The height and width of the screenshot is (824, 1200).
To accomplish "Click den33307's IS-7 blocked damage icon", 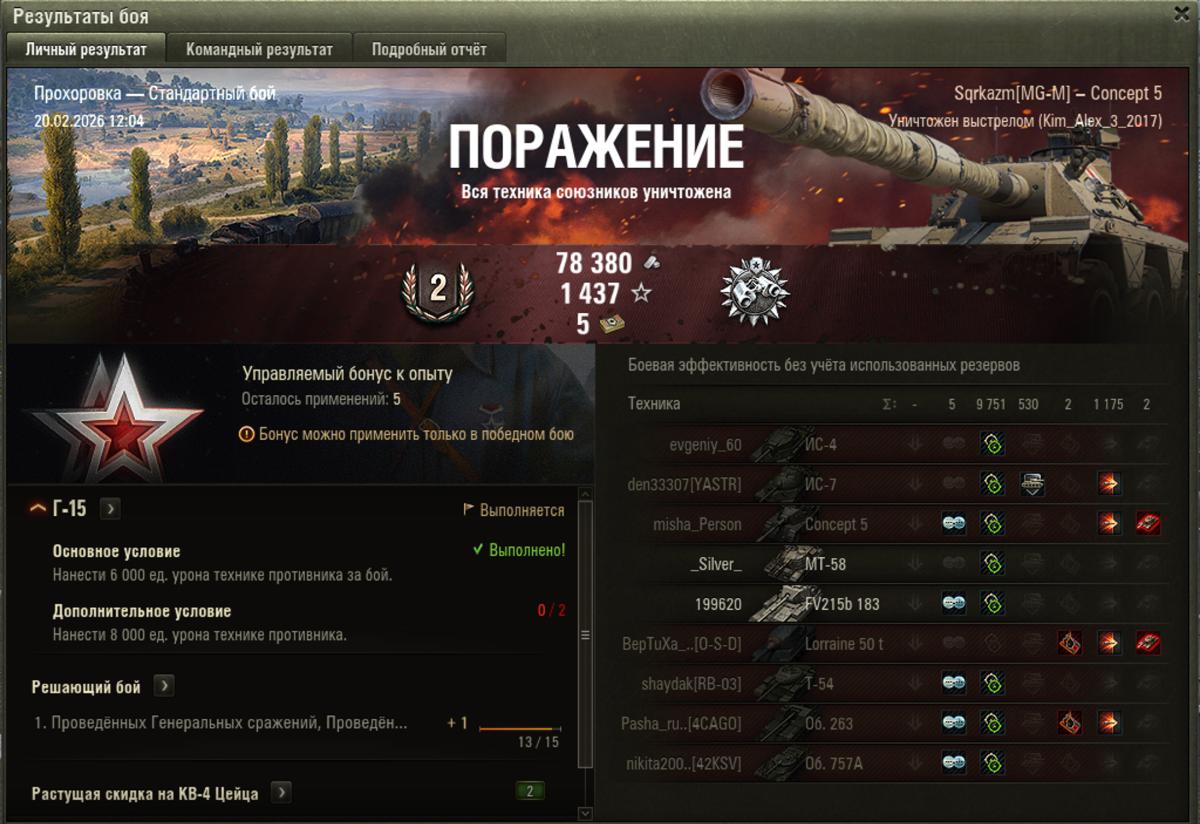I will pos(1032,484).
